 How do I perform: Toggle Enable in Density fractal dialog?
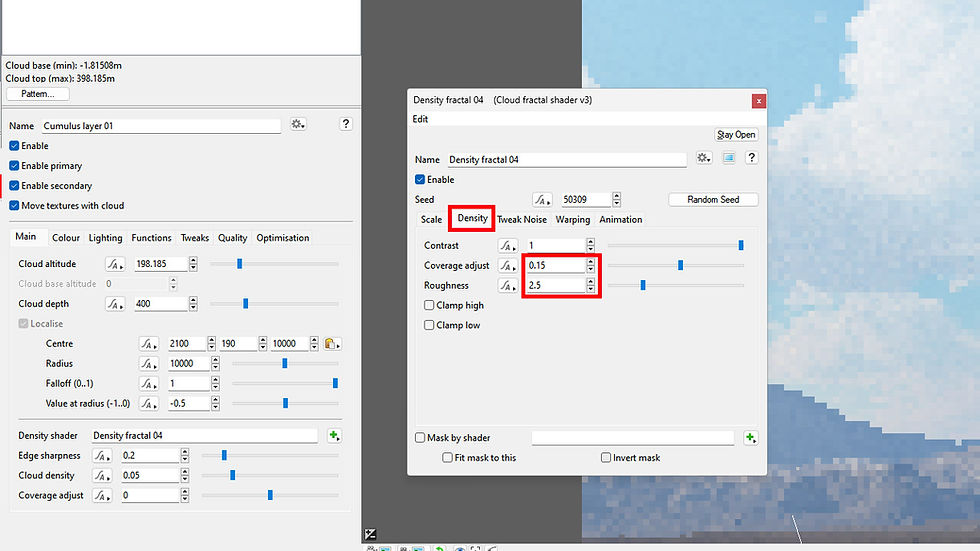420,179
